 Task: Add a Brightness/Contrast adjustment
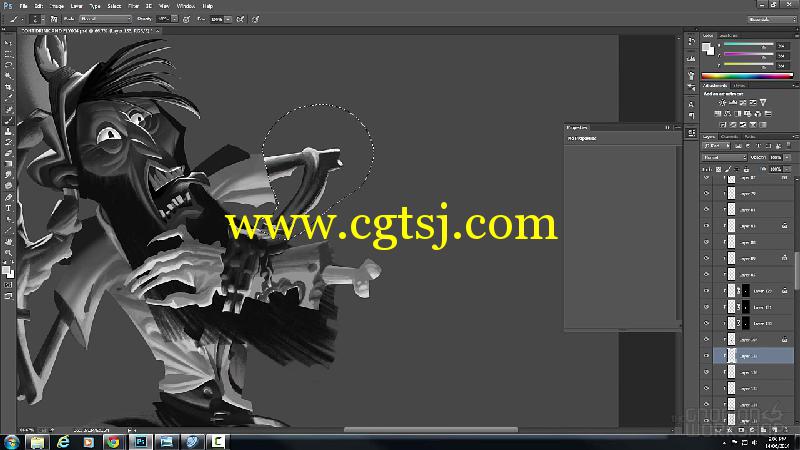pos(722,103)
